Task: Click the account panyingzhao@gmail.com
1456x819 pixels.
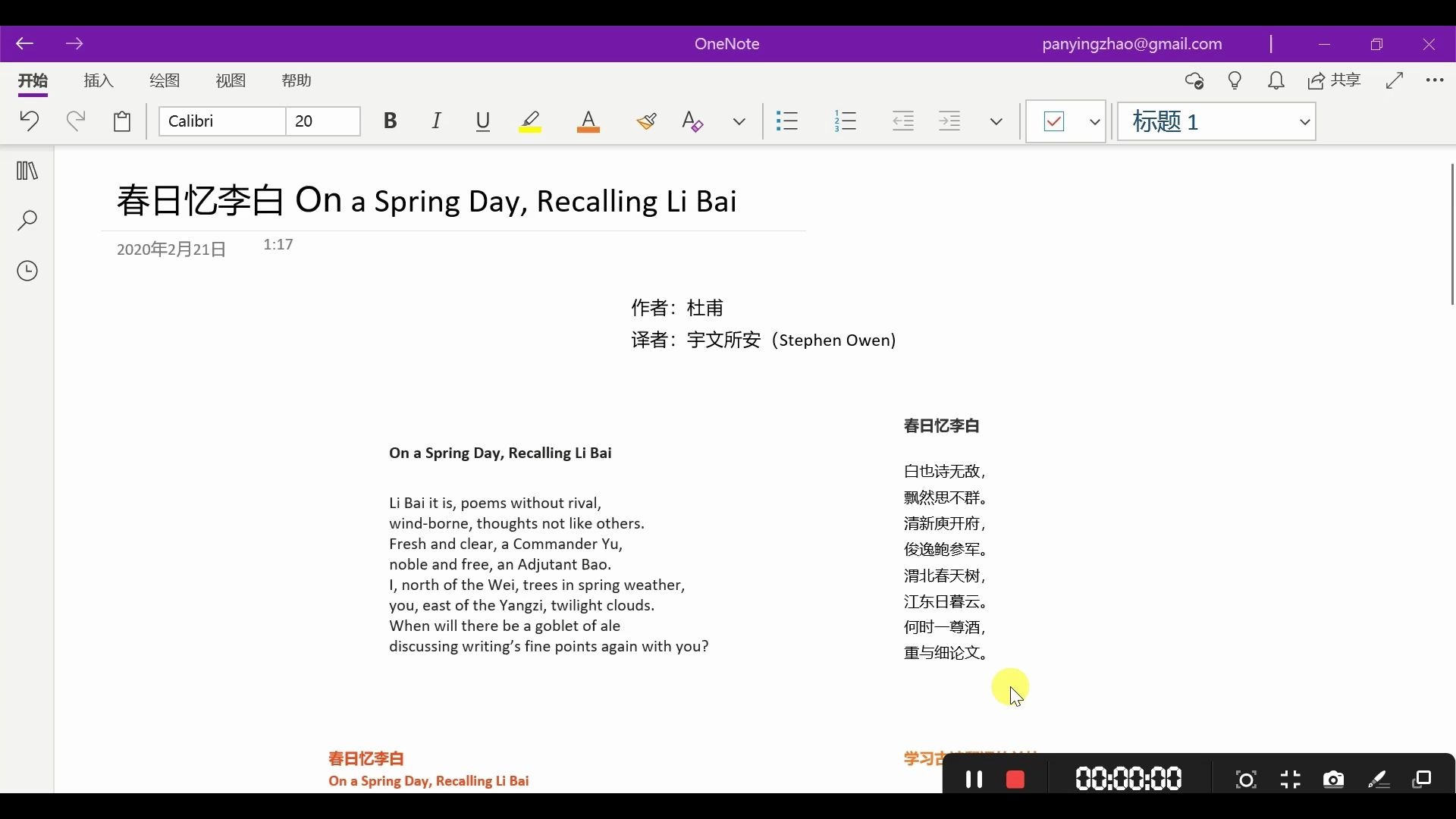Action: (1131, 44)
